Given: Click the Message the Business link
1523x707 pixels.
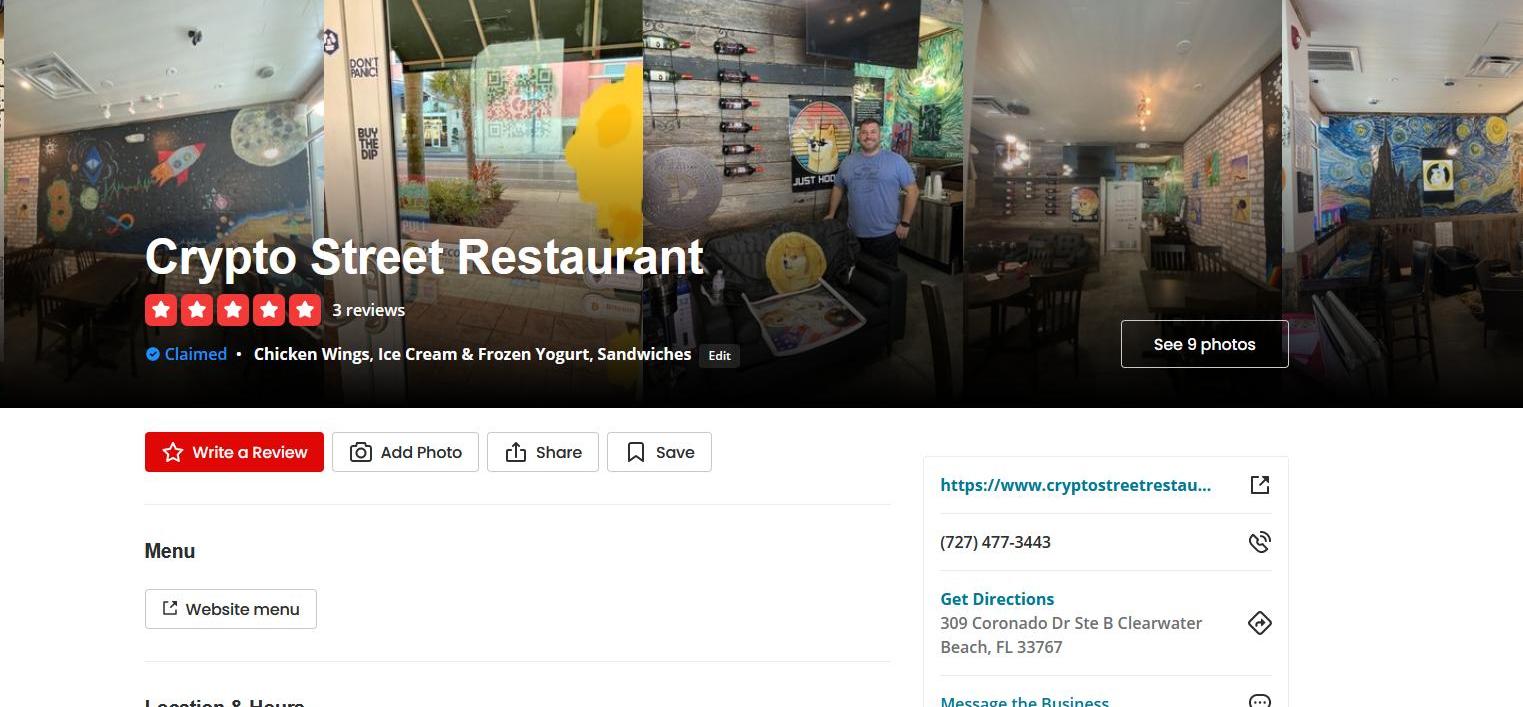Looking at the screenshot, I should click(x=1024, y=700).
